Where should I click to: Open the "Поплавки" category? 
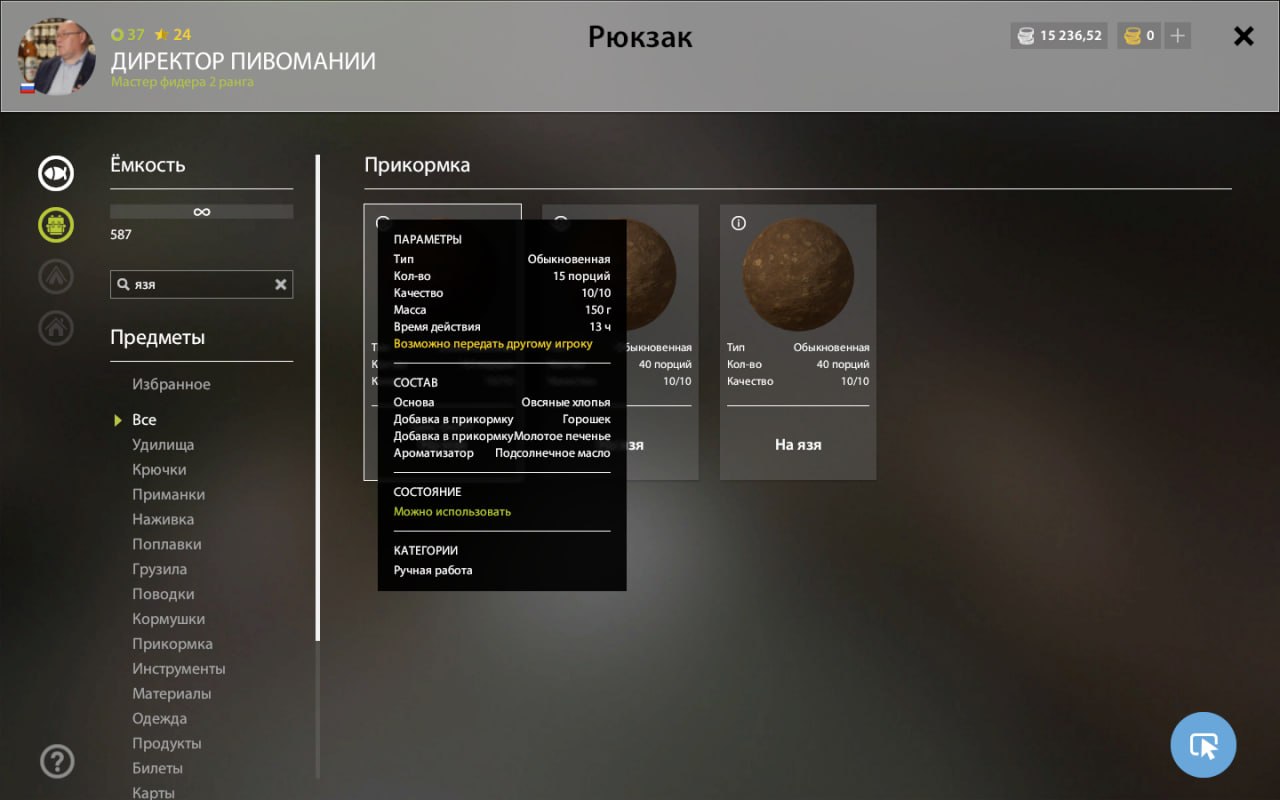(167, 545)
